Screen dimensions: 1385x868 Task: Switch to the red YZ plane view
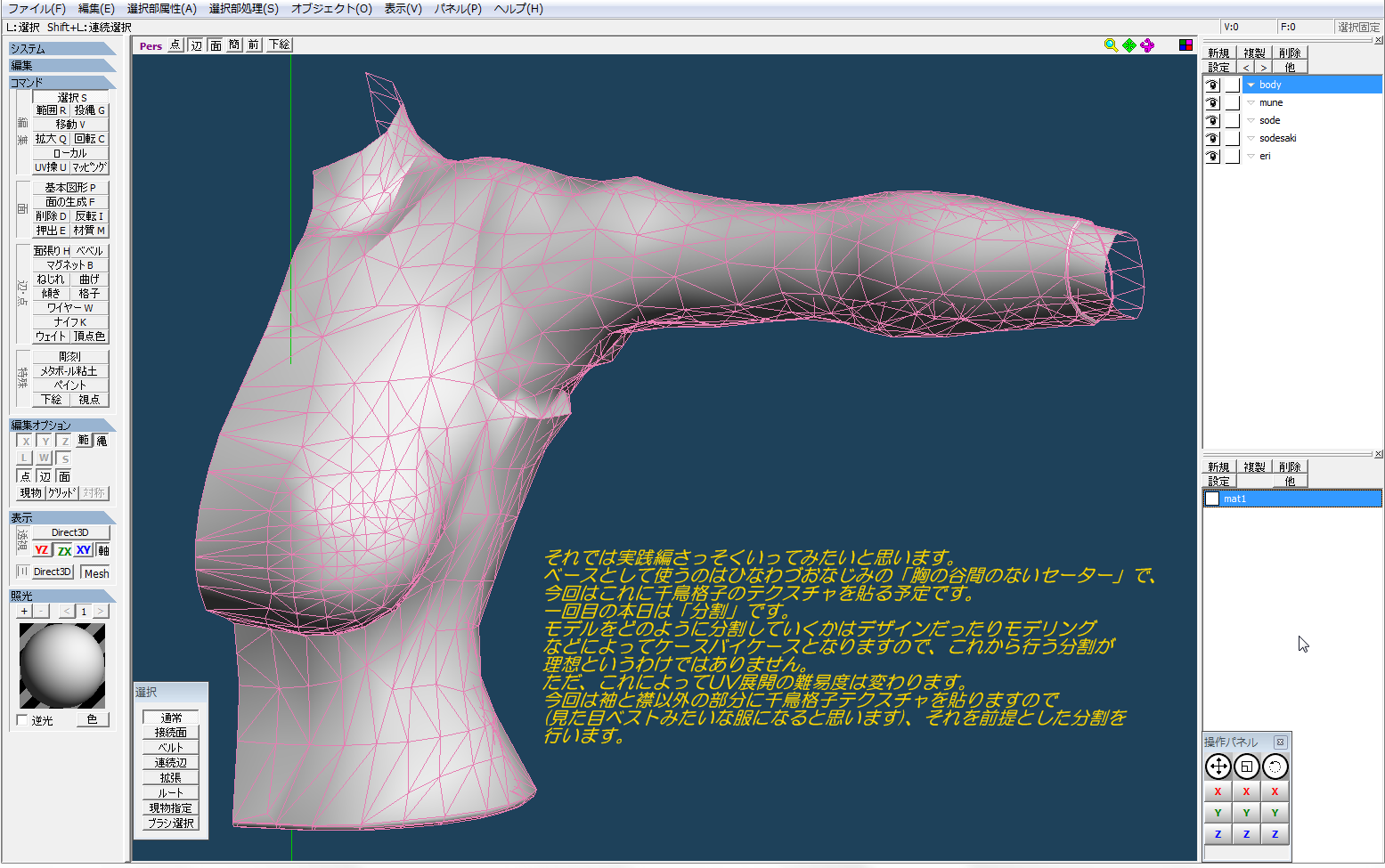click(x=41, y=550)
